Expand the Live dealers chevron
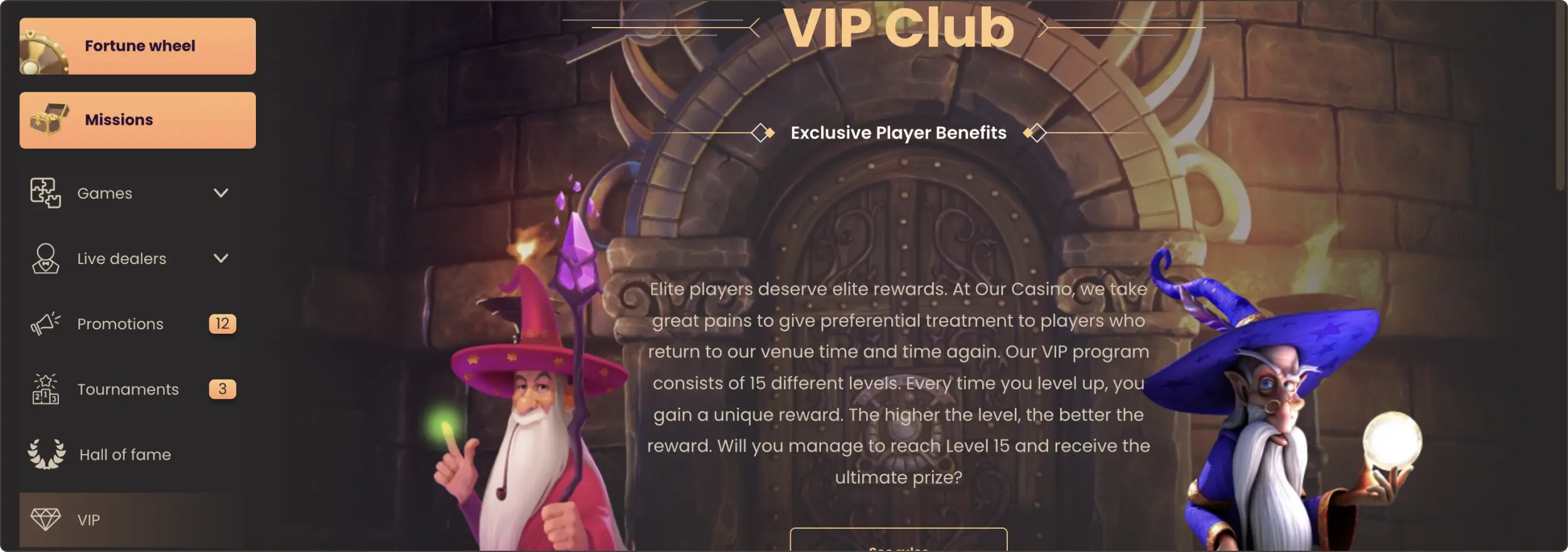Viewport: 1568px width, 552px height. click(x=221, y=258)
